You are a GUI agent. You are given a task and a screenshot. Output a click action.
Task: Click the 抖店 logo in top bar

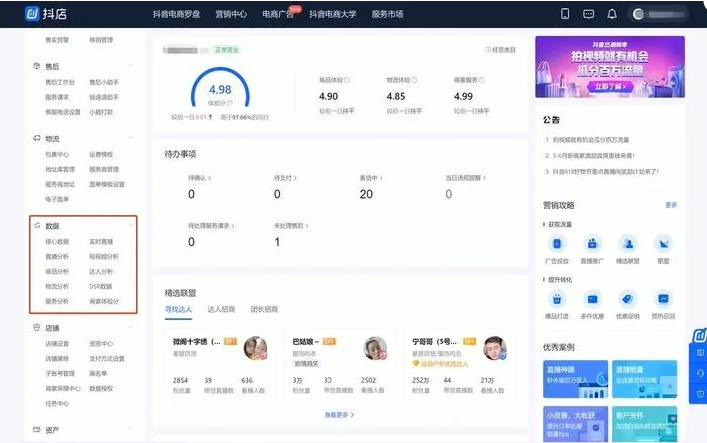click(46, 14)
